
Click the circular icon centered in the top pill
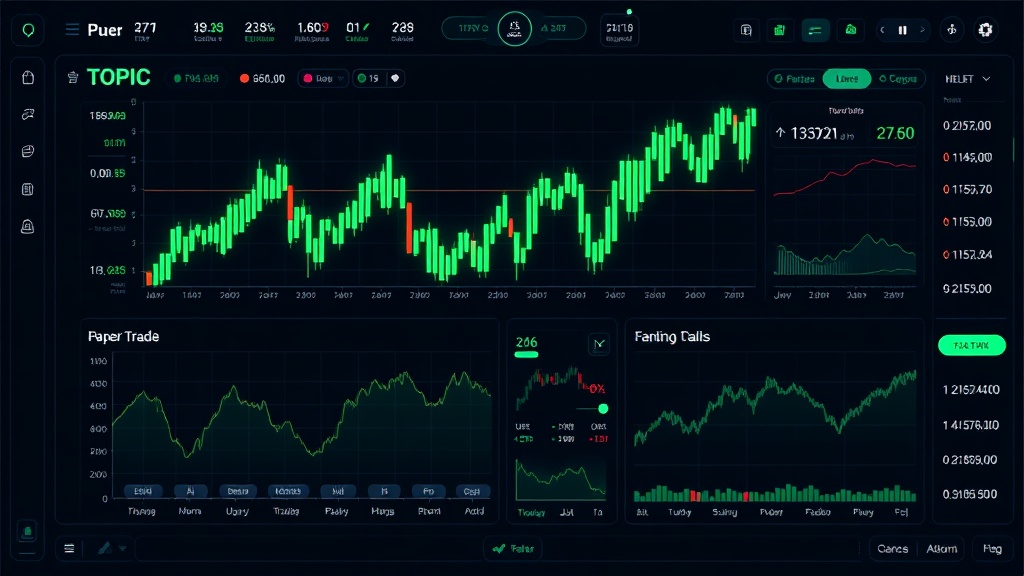coord(515,29)
